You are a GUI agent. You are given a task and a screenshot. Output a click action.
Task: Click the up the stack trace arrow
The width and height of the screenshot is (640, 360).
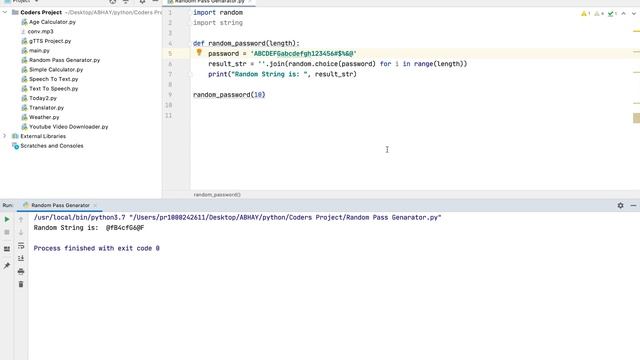21,220
